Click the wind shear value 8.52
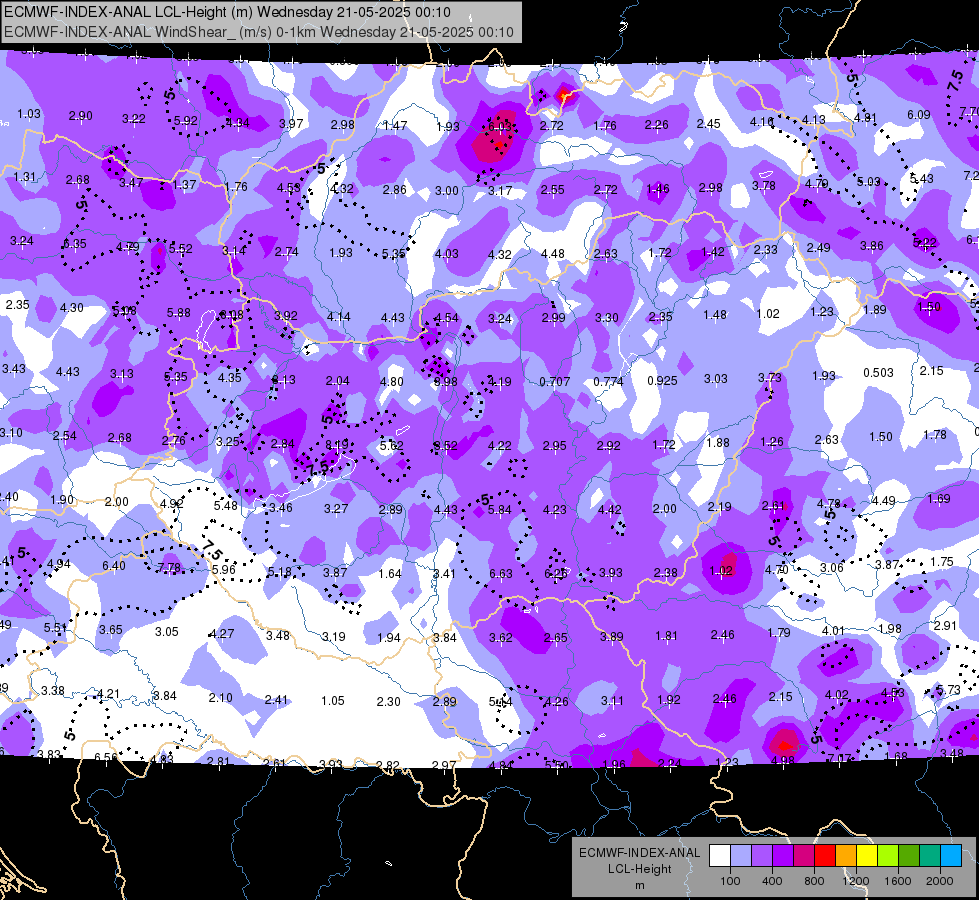 445,446
